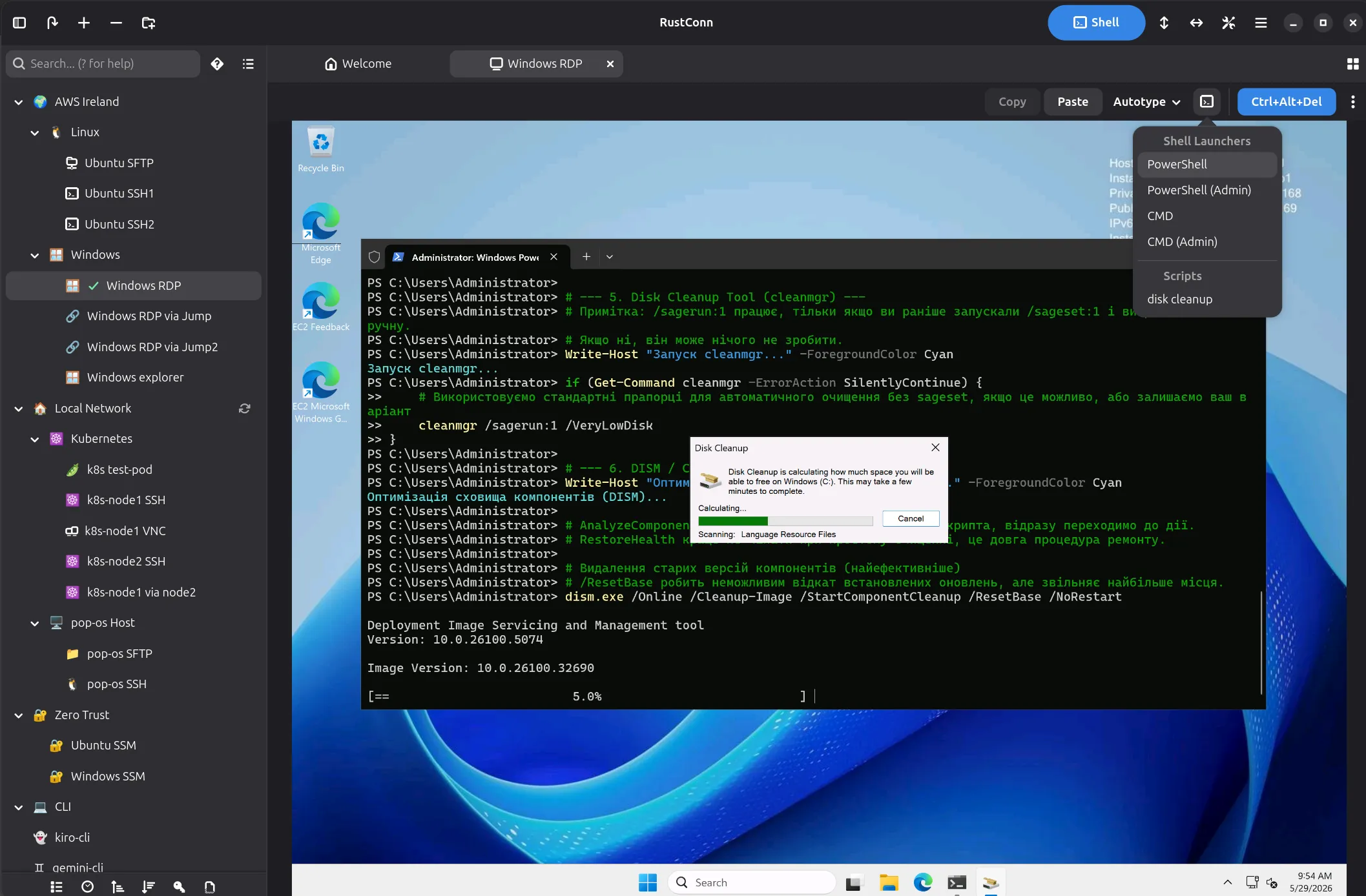Close the Disk Cleanup dialog
This screenshot has height=896, width=1366.
(x=935, y=447)
